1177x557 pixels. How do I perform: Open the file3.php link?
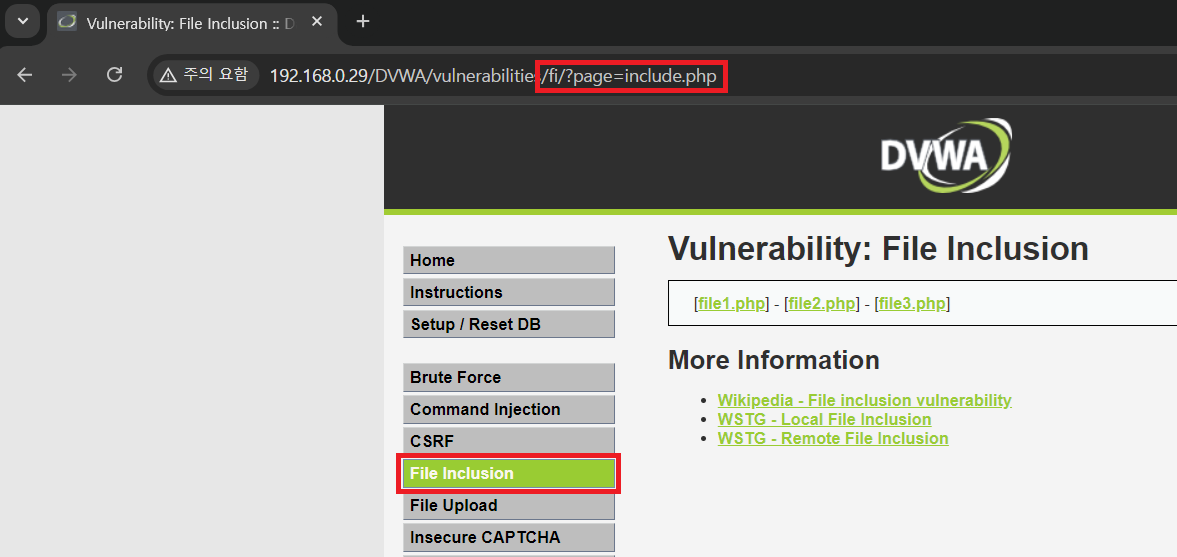tap(912, 304)
